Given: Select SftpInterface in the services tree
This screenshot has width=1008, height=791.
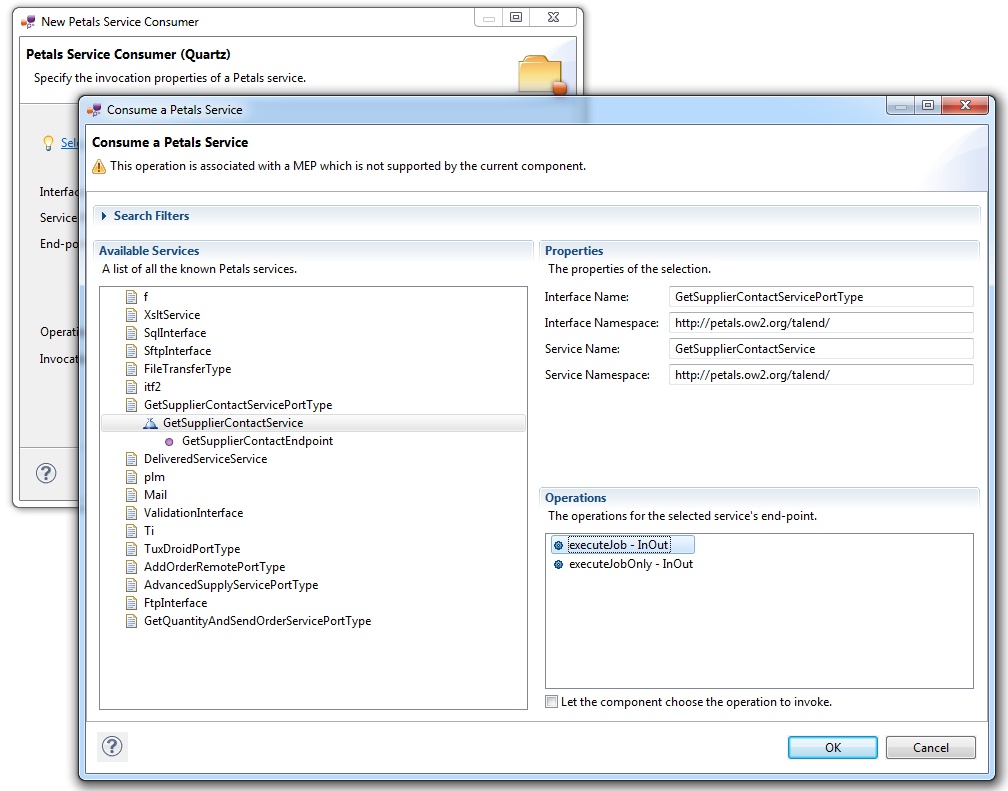Looking at the screenshot, I should [177, 351].
